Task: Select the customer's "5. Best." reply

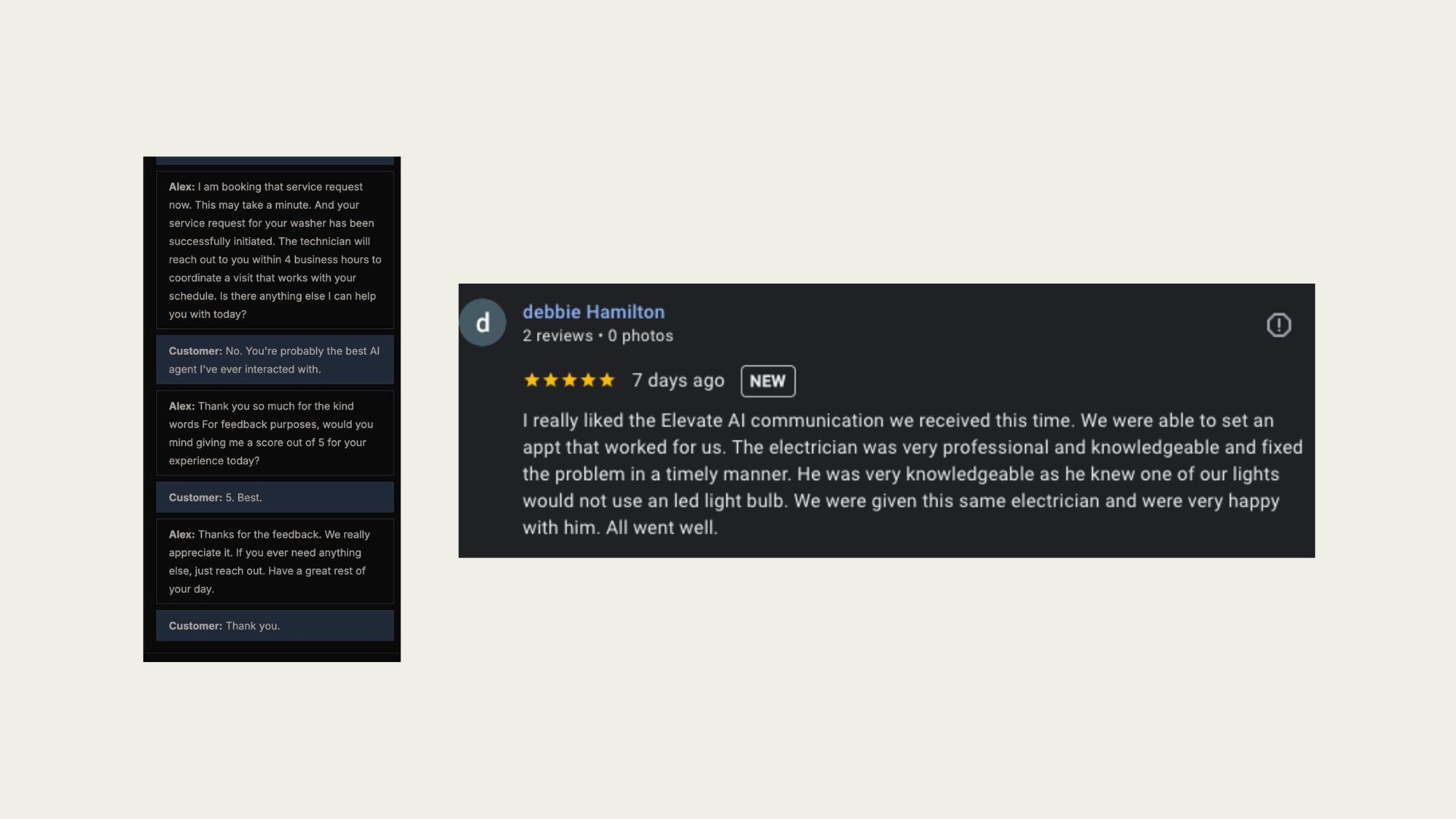Action: (x=275, y=497)
